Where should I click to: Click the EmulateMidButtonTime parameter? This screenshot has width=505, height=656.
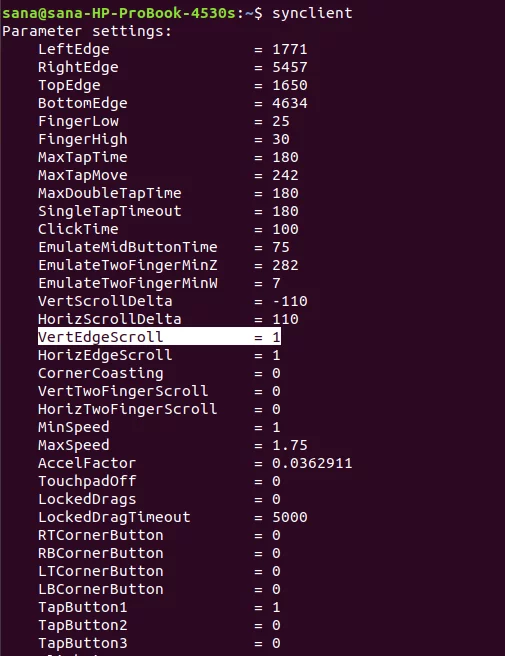pyautogui.click(x=128, y=247)
